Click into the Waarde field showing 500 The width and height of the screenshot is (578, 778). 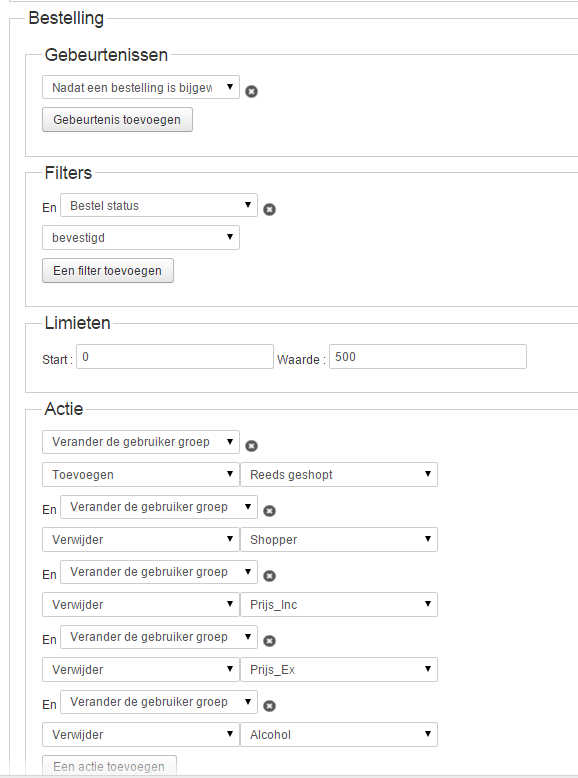point(428,357)
